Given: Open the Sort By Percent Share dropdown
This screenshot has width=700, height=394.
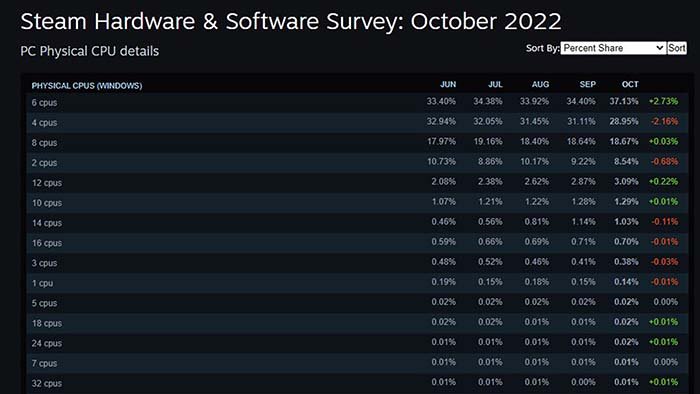Looking at the screenshot, I should pyautogui.click(x=613, y=48).
